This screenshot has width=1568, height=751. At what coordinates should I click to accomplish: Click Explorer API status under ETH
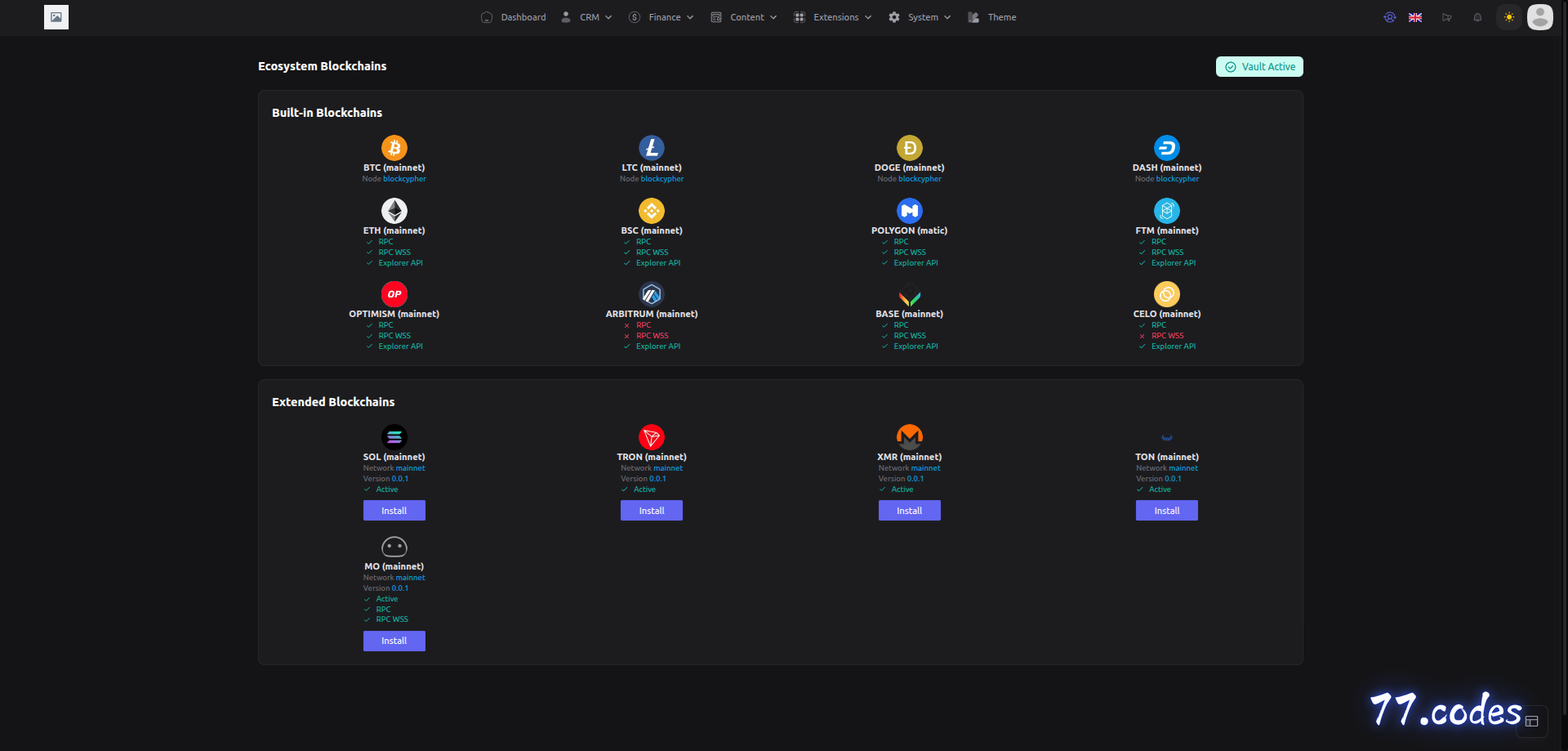(394, 263)
